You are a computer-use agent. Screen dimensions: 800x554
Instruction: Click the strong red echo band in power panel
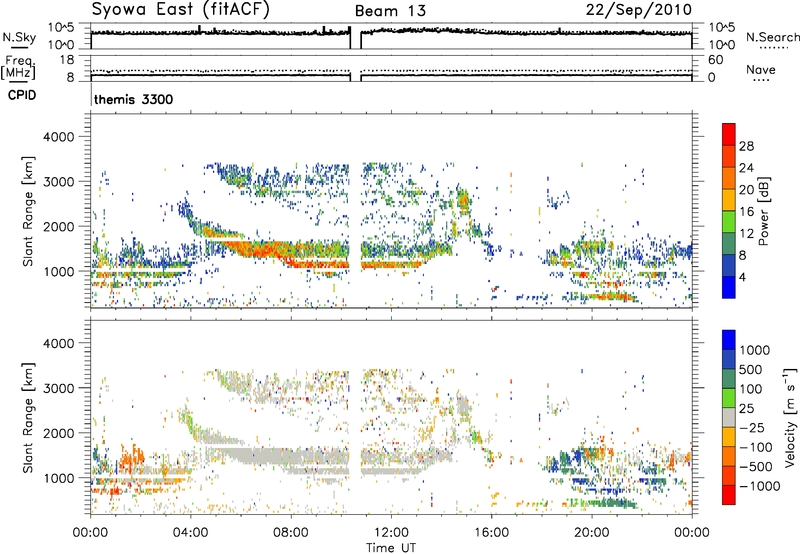(x=255, y=250)
